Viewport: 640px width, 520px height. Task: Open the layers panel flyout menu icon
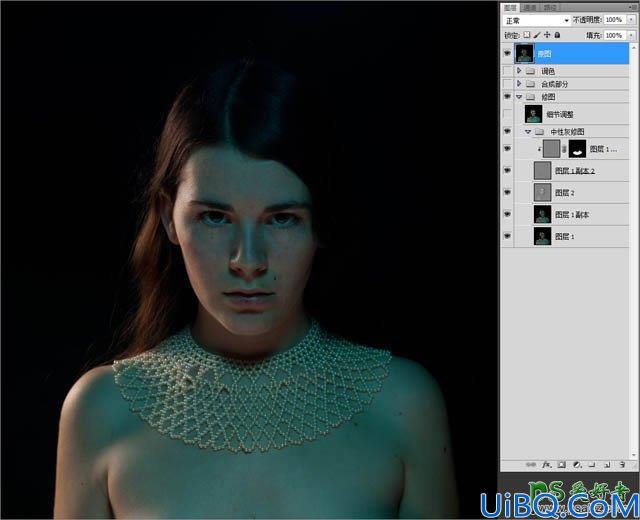(632, 7)
